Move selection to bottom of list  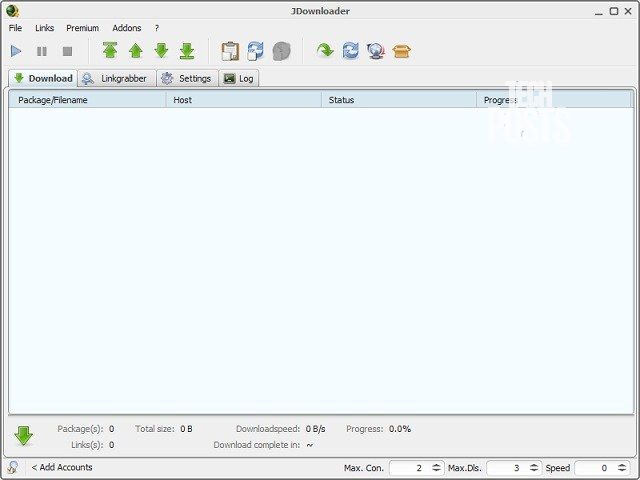(187, 51)
